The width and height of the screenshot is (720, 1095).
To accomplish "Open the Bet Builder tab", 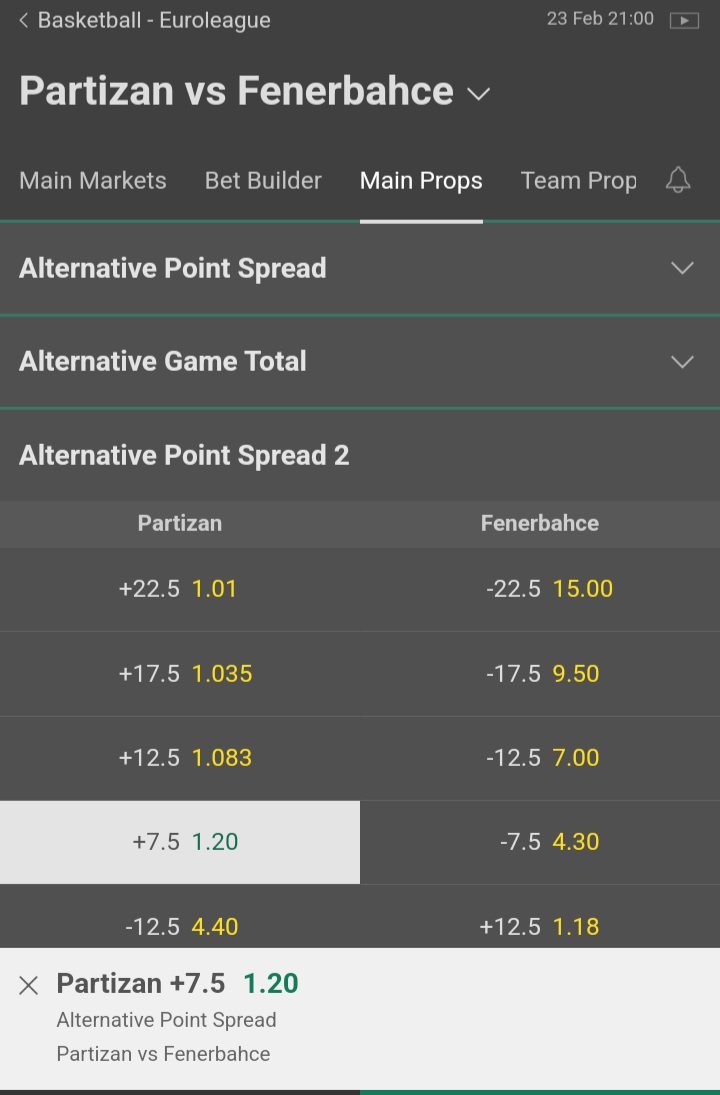I will click(x=263, y=181).
